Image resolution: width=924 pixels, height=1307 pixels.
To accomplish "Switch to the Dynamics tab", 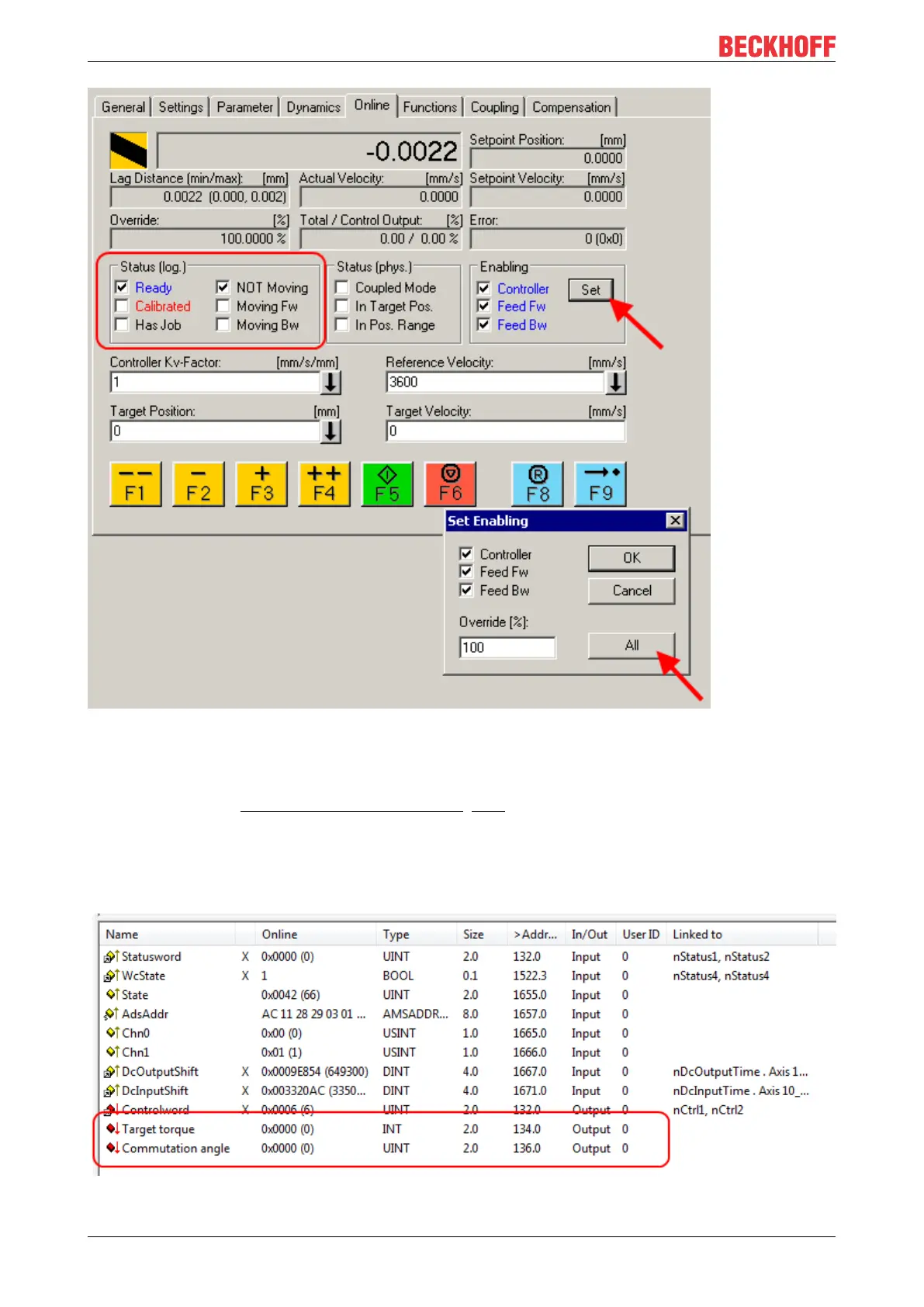I will pyautogui.click(x=313, y=107).
